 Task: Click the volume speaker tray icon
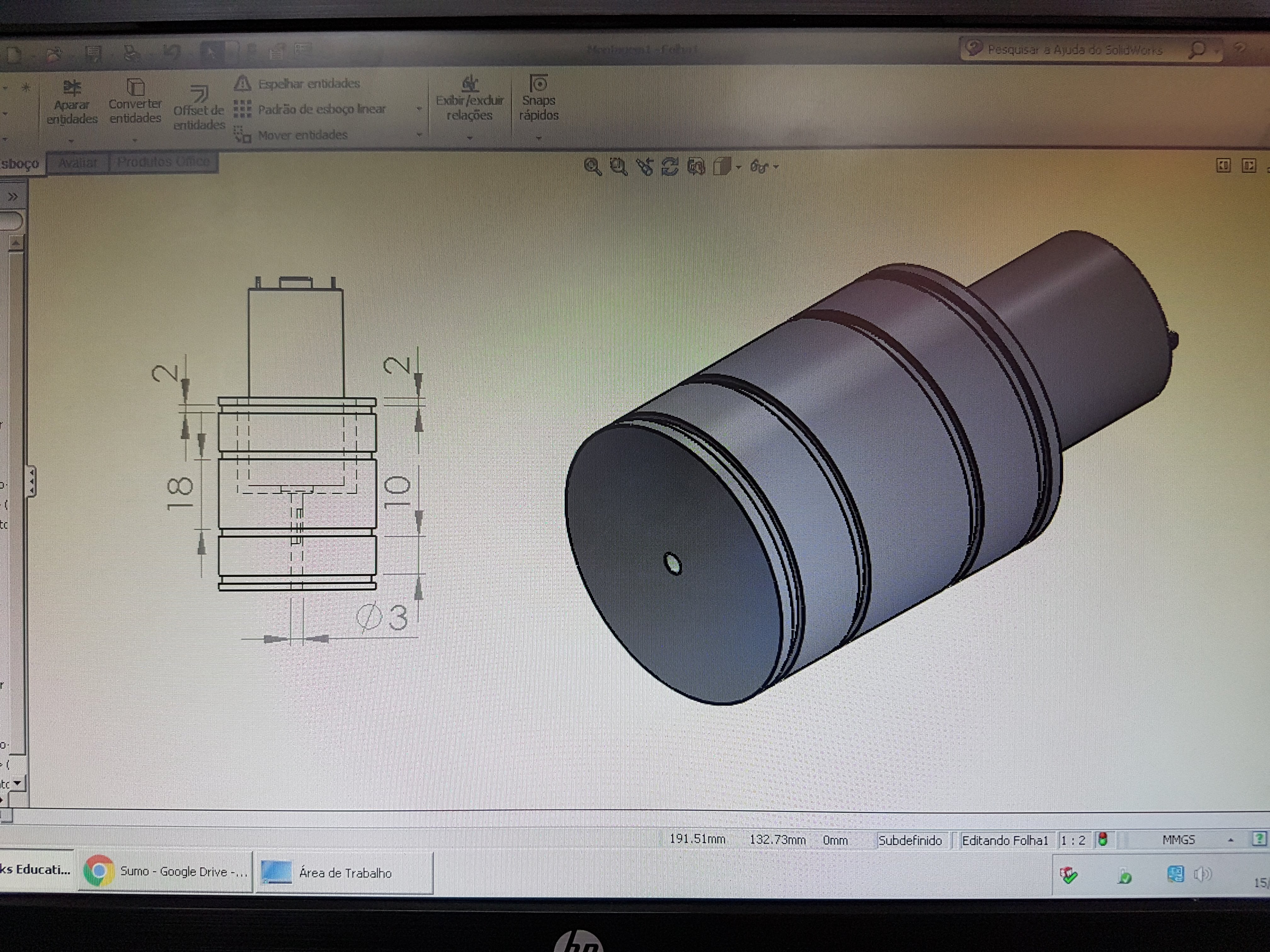1203,874
